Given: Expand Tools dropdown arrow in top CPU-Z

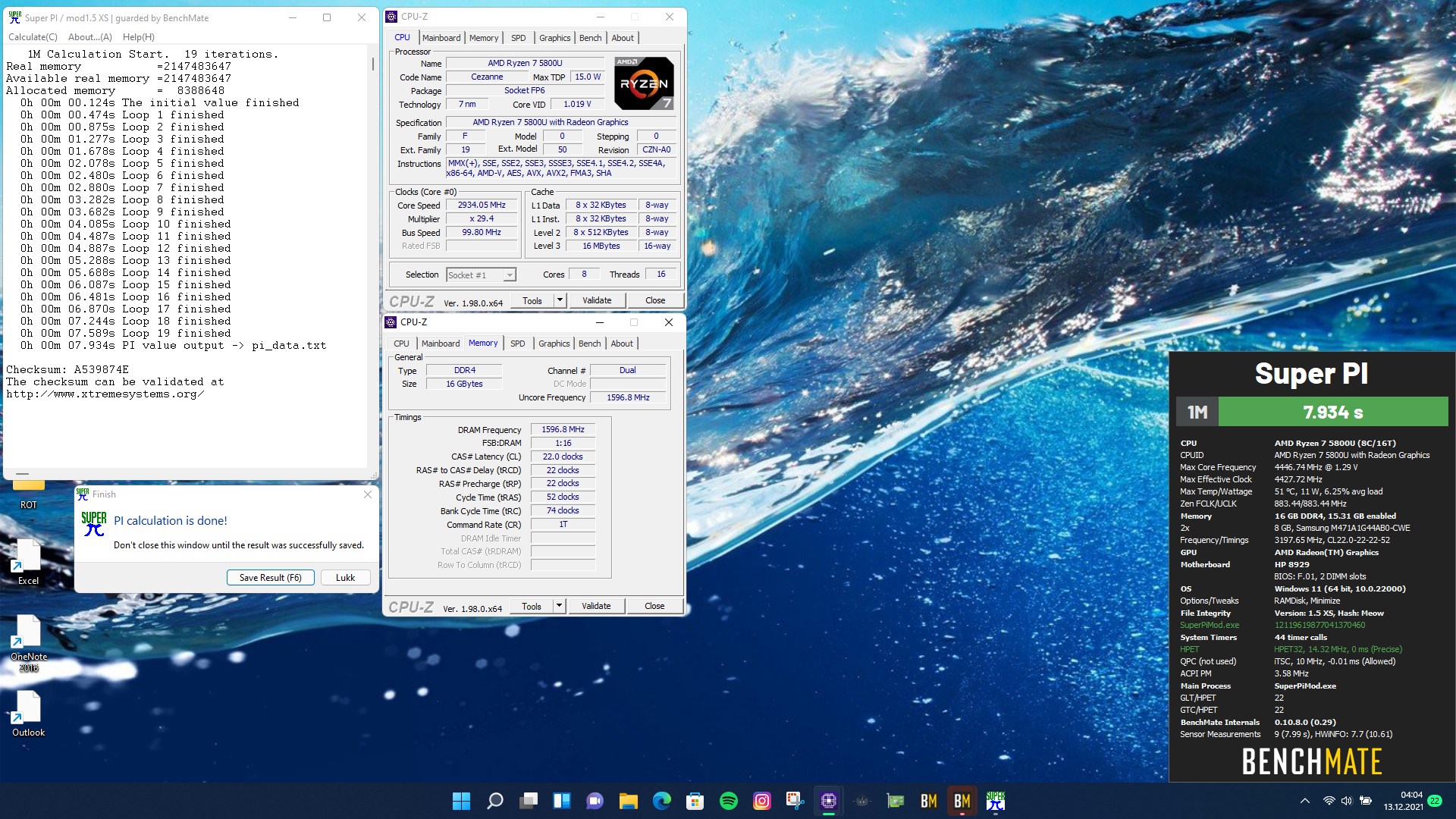Looking at the screenshot, I should click(560, 301).
